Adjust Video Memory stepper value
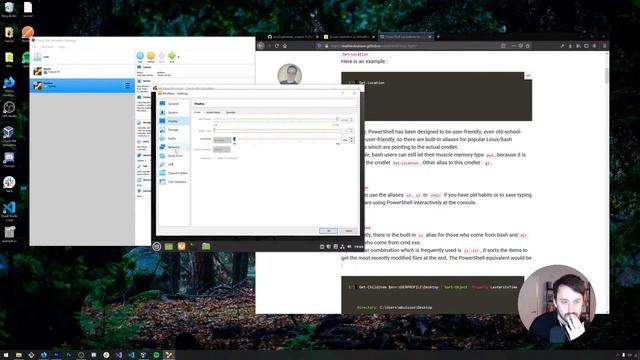This screenshot has height=360, width=640. tap(347, 120)
